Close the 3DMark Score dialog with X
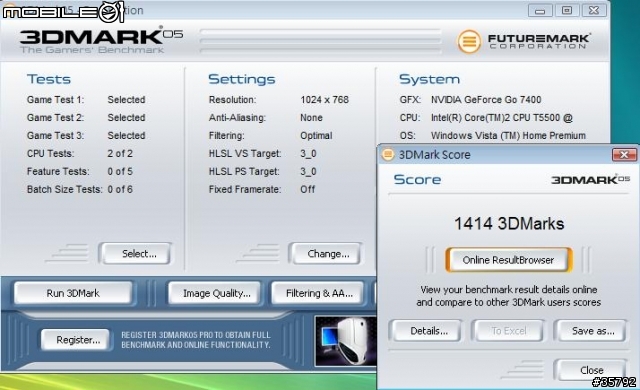 pos(624,155)
